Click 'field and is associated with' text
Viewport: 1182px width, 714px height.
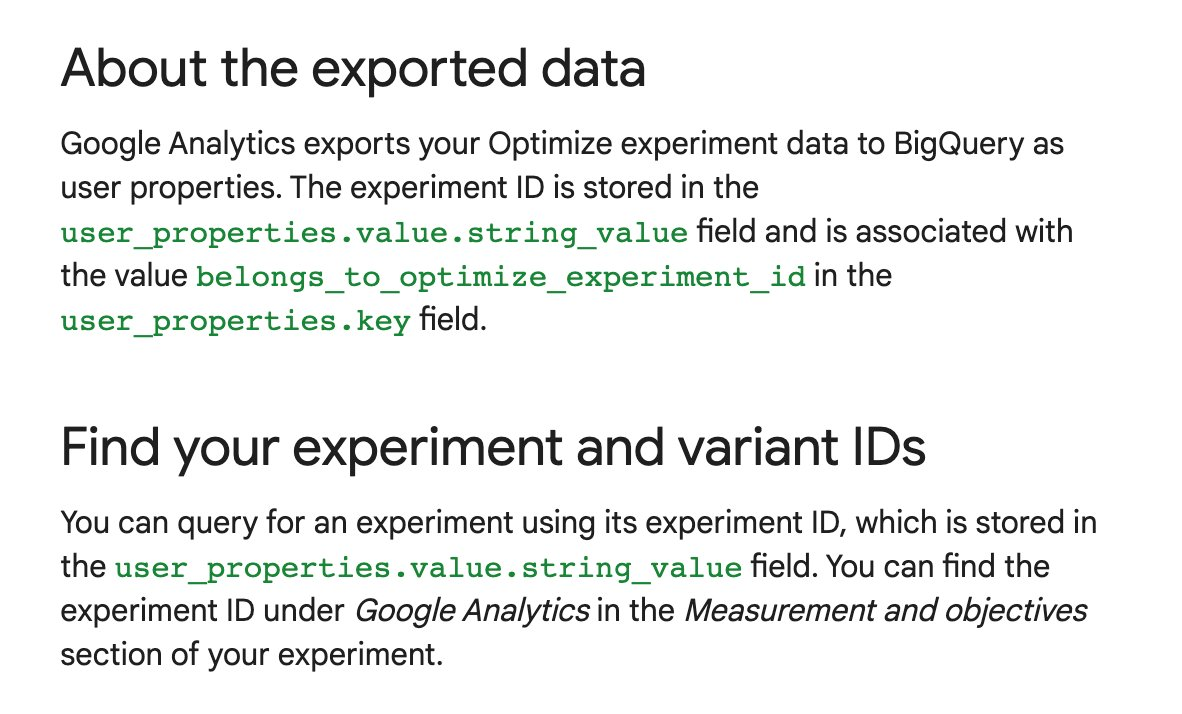(885, 231)
